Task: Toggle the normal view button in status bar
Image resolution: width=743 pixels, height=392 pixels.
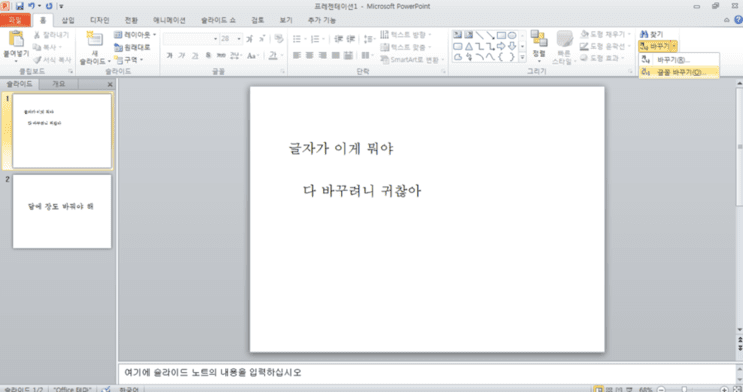Action: (x=599, y=389)
